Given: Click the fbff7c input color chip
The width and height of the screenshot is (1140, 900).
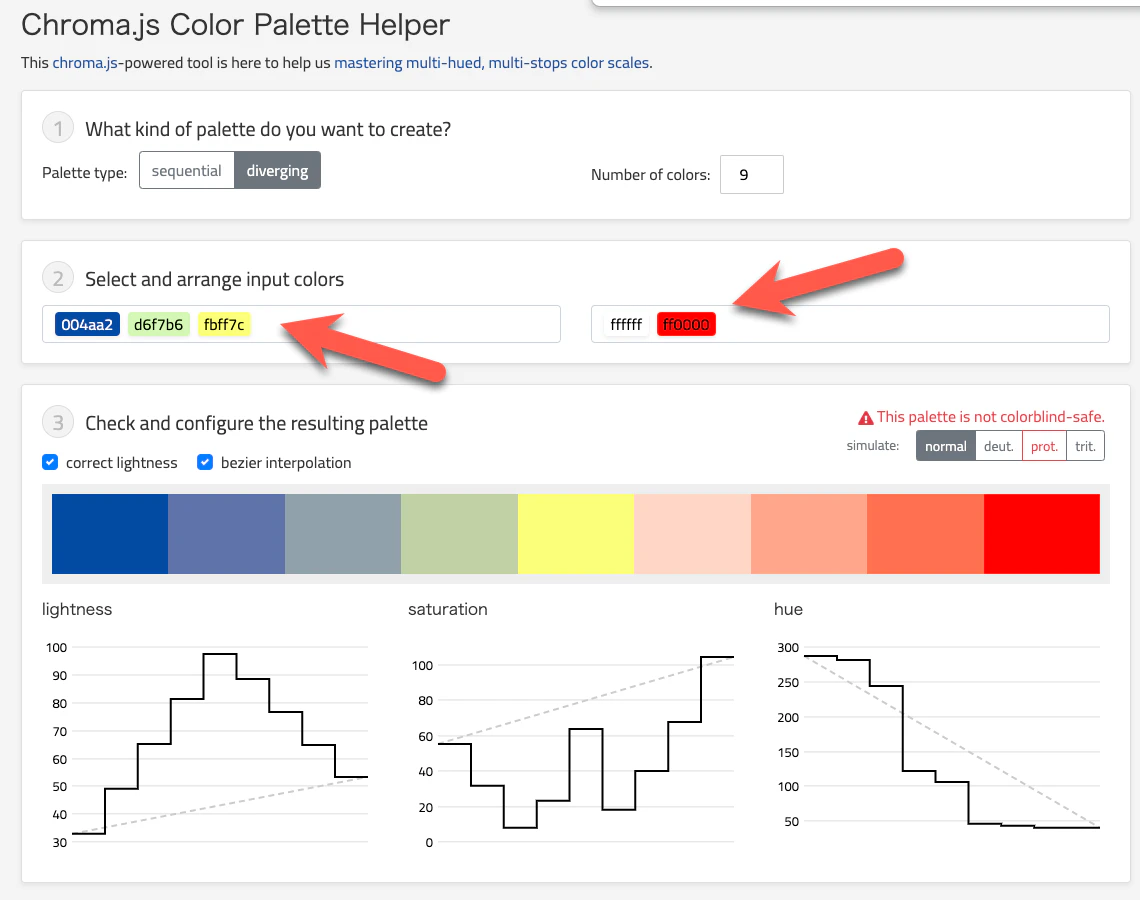Looking at the screenshot, I should pyautogui.click(x=224, y=324).
